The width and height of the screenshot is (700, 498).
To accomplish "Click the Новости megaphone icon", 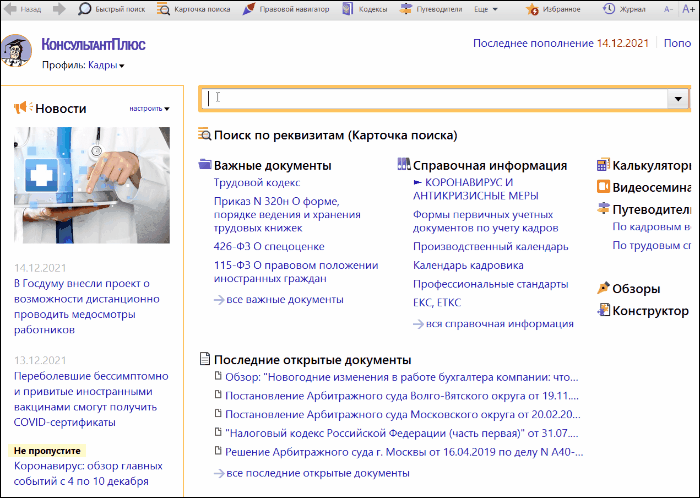I will (x=23, y=108).
